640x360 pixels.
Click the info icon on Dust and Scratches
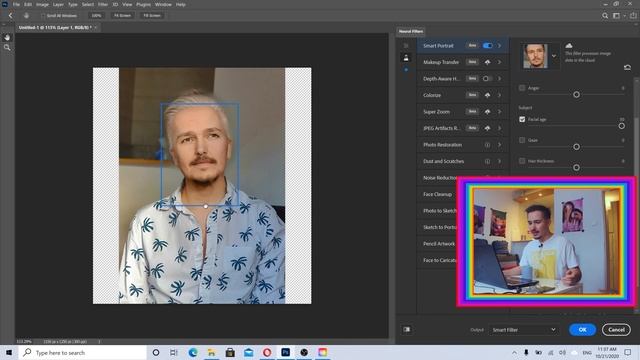click(x=487, y=161)
